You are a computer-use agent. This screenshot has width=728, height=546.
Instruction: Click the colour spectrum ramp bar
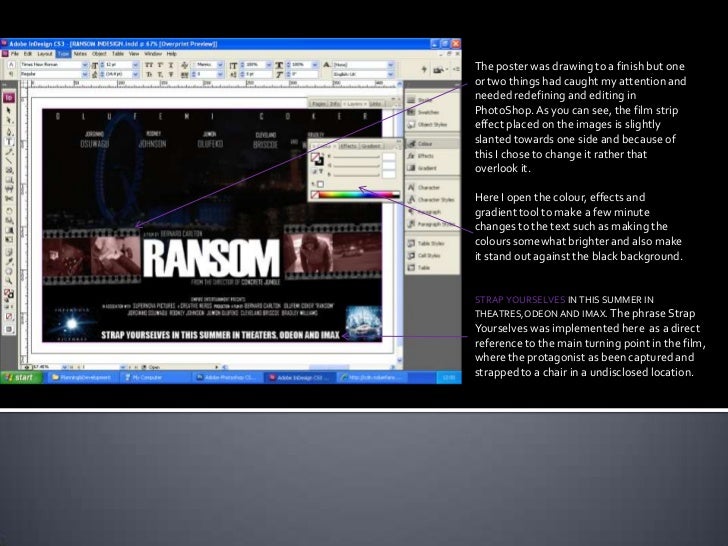click(359, 195)
